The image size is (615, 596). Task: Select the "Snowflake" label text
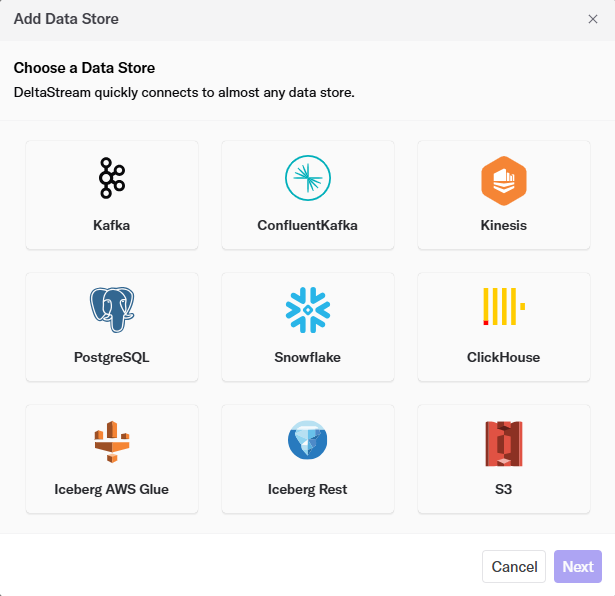pos(307,357)
